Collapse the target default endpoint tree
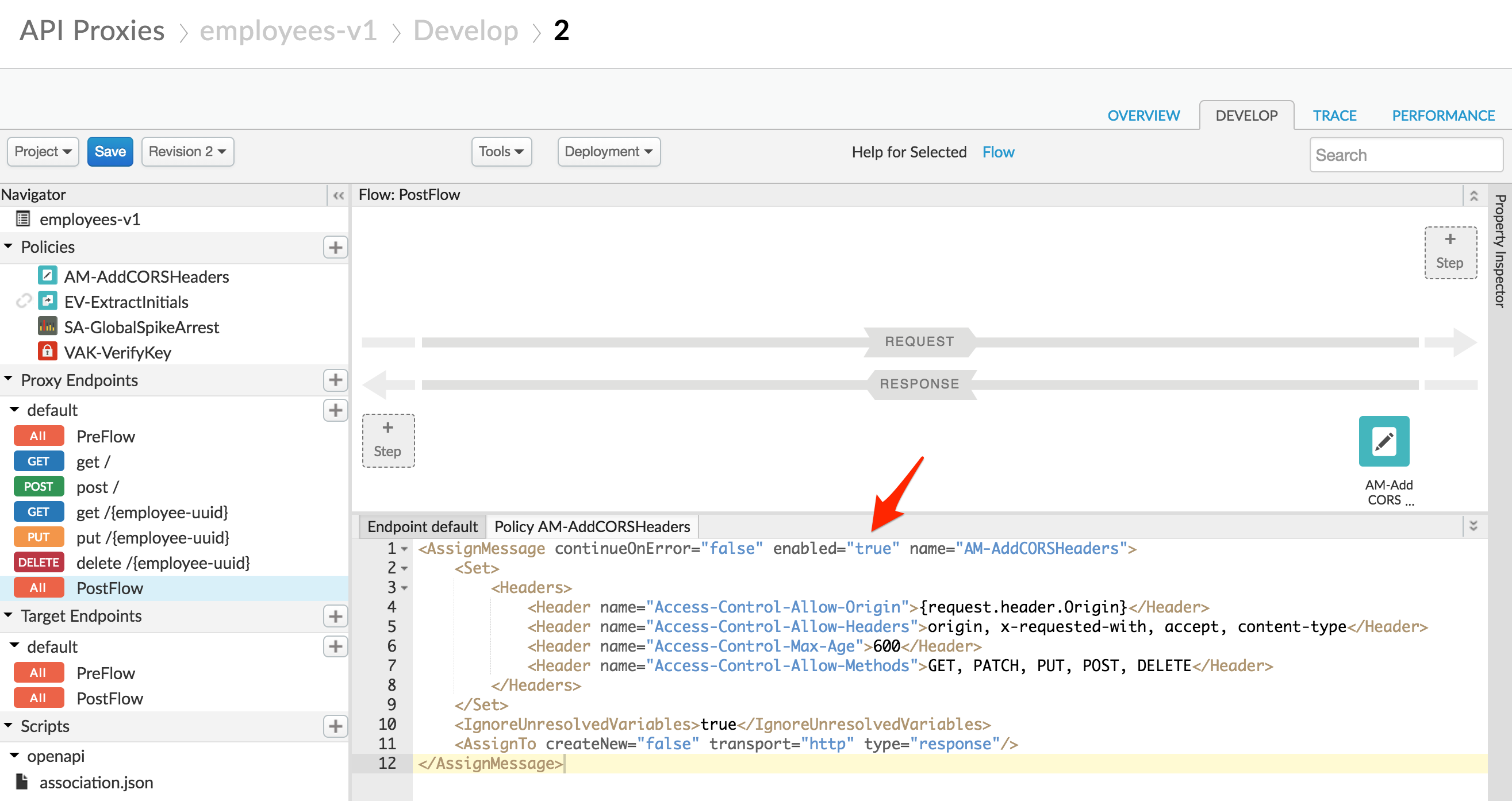Image resolution: width=1512 pixels, height=801 pixels. 15,645
